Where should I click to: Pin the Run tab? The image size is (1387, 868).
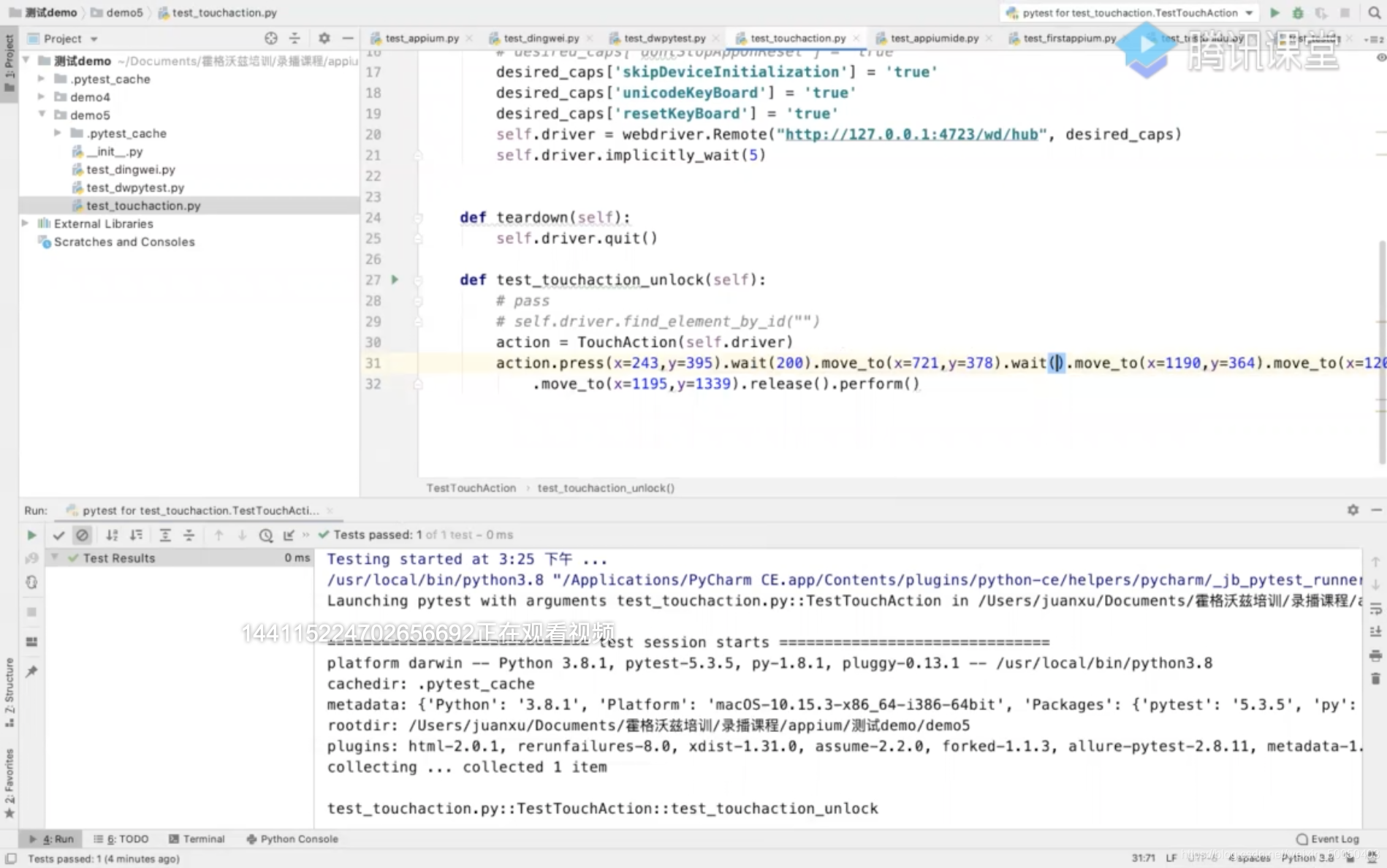(x=31, y=671)
